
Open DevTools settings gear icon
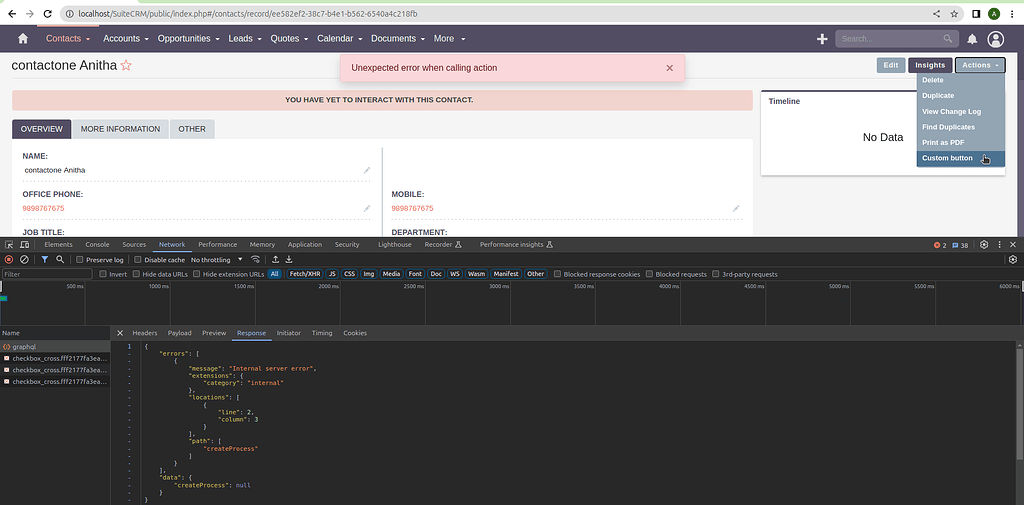[x=985, y=244]
